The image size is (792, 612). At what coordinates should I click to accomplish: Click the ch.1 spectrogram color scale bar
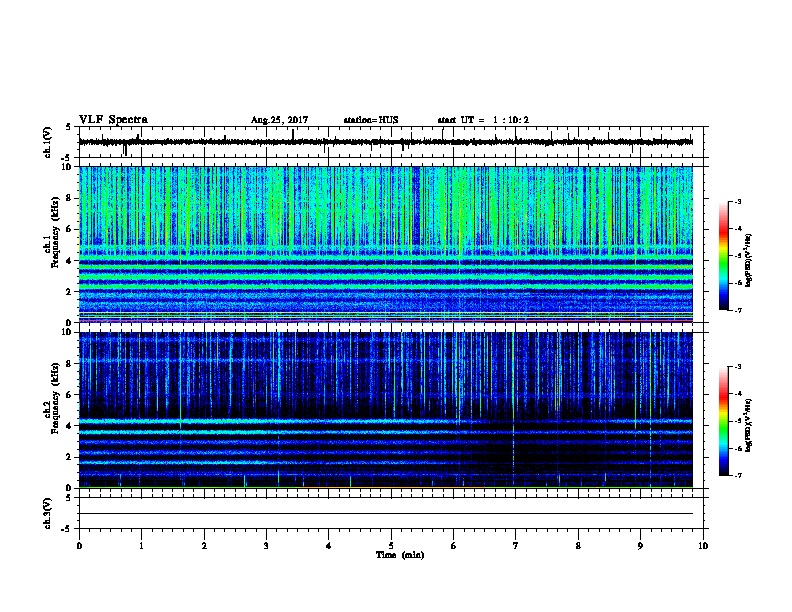click(x=723, y=256)
